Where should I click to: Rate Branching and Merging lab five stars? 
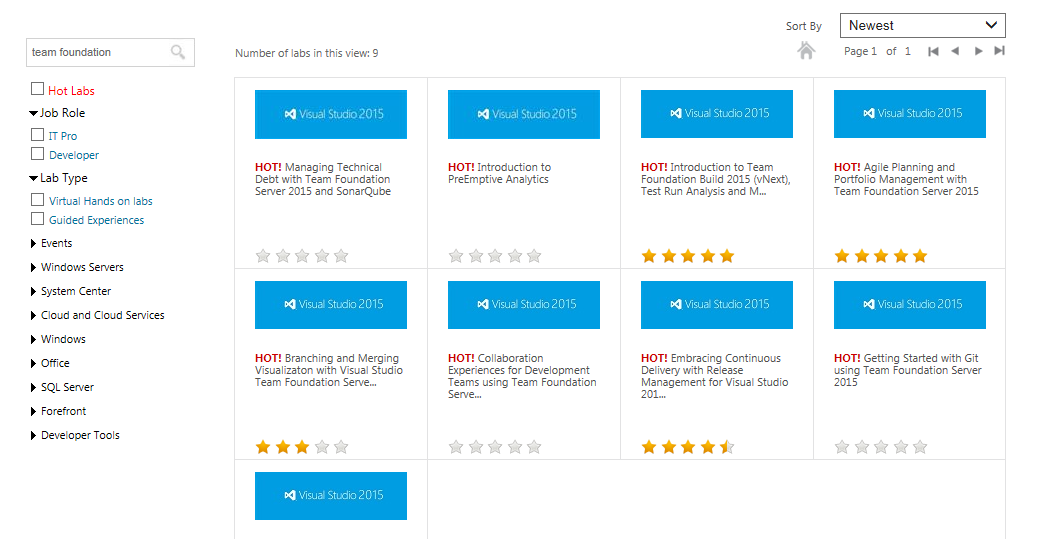pos(341,447)
